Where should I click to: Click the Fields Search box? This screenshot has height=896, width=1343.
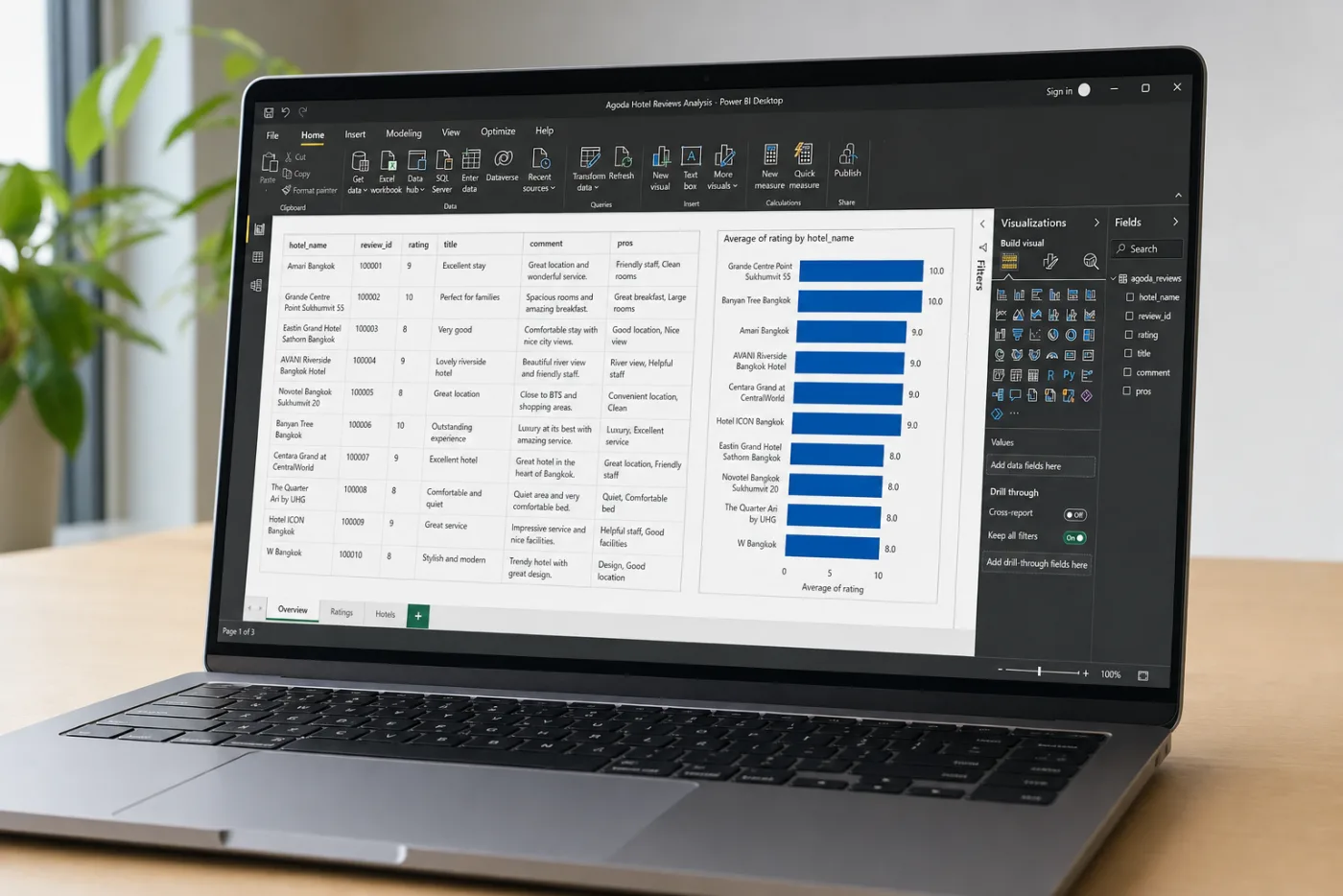coord(1147,248)
